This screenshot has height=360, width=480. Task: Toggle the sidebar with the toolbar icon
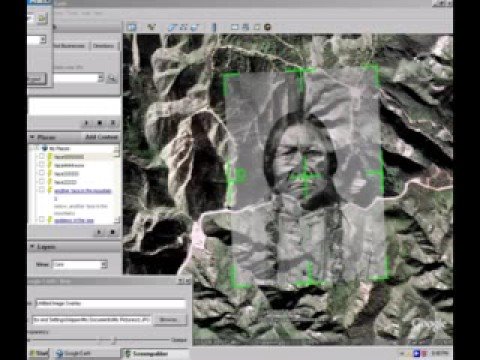(132, 27)
